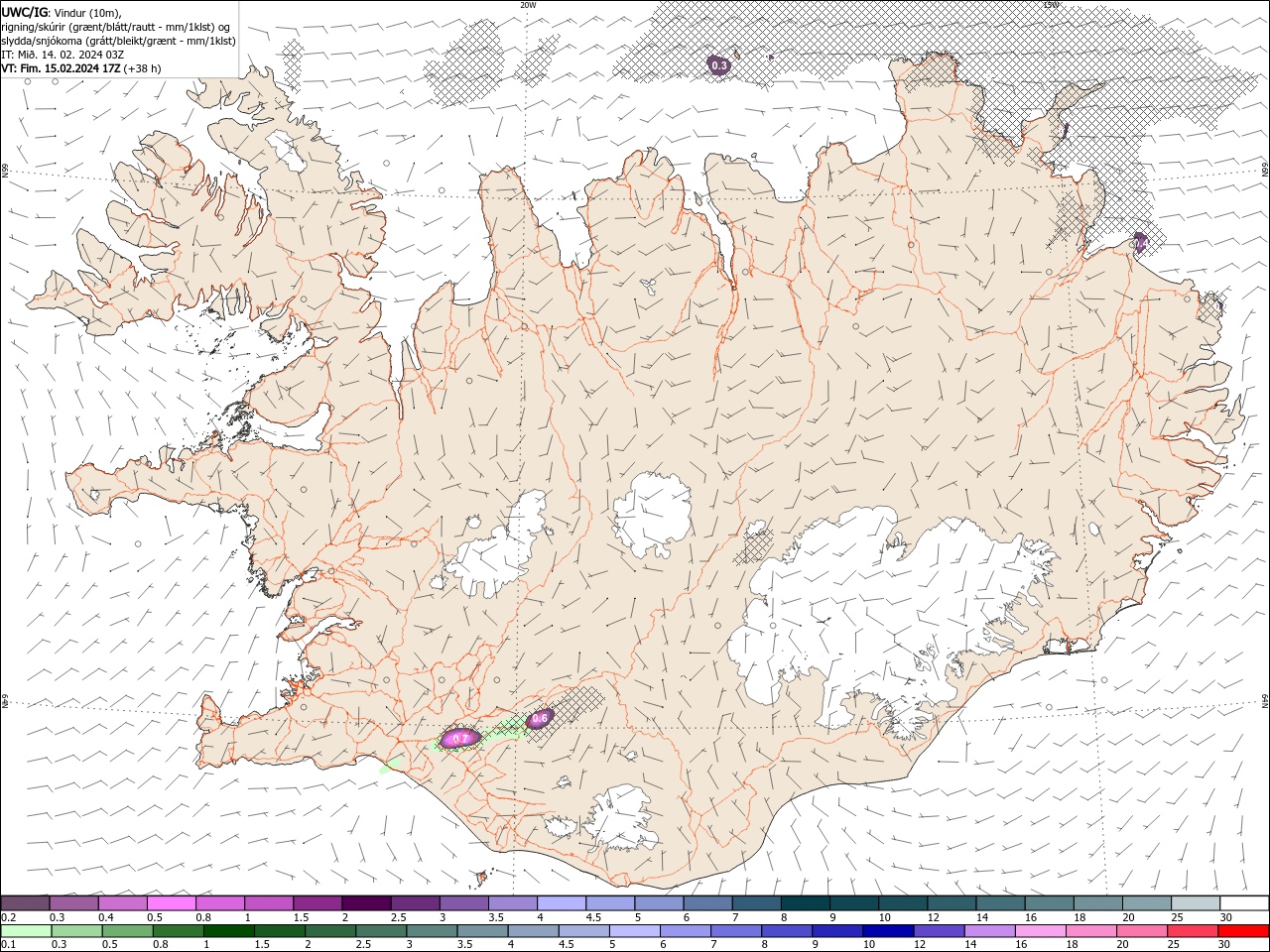Pick the upper legend swatch labeled 2
The width and height of the screenshot is (1270, 952).
367,902
